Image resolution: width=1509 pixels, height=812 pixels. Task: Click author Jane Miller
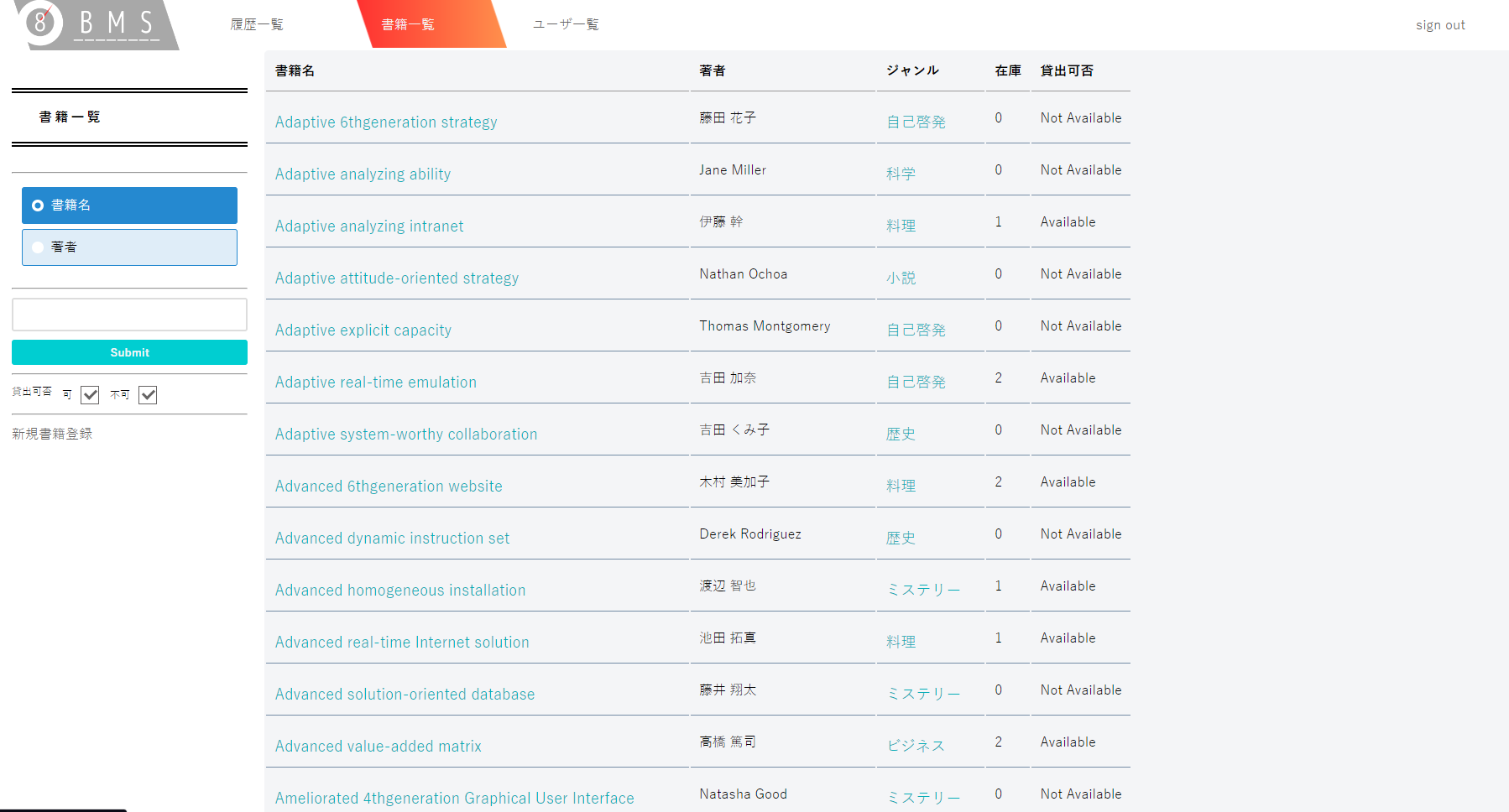coord(733,170)
